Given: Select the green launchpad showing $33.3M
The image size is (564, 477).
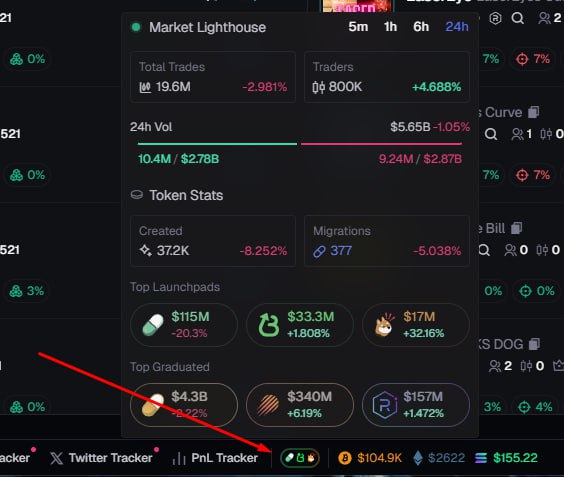Looking at the screenshot, I should (300, 325).
